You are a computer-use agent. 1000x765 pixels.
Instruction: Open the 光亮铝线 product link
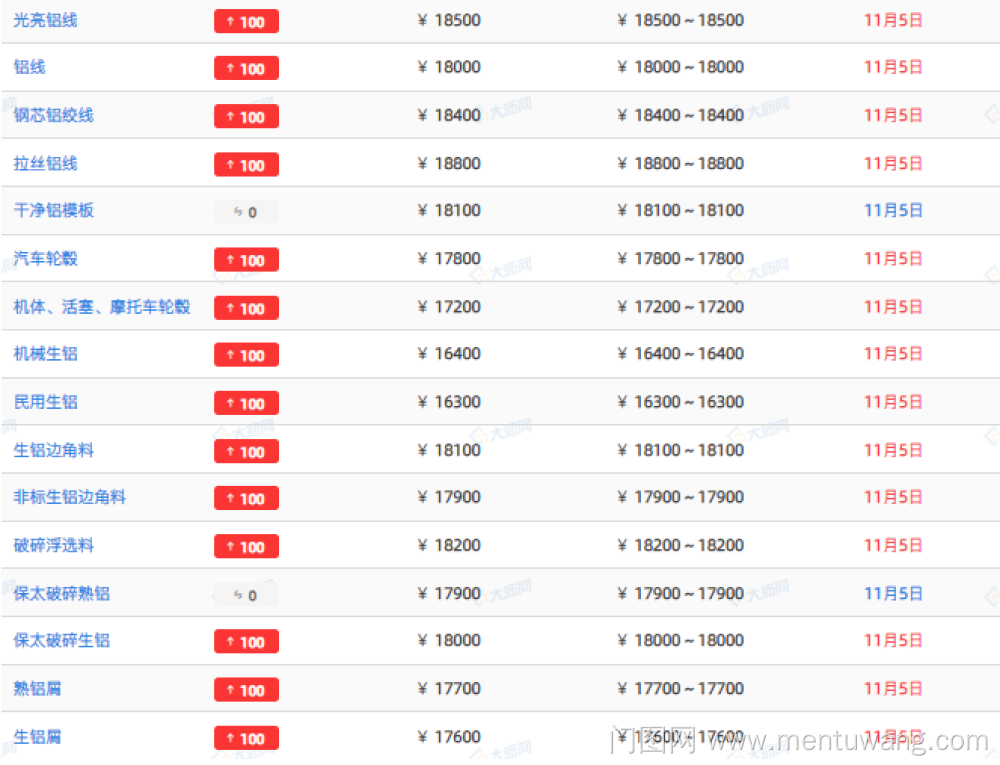coord(45,20)
